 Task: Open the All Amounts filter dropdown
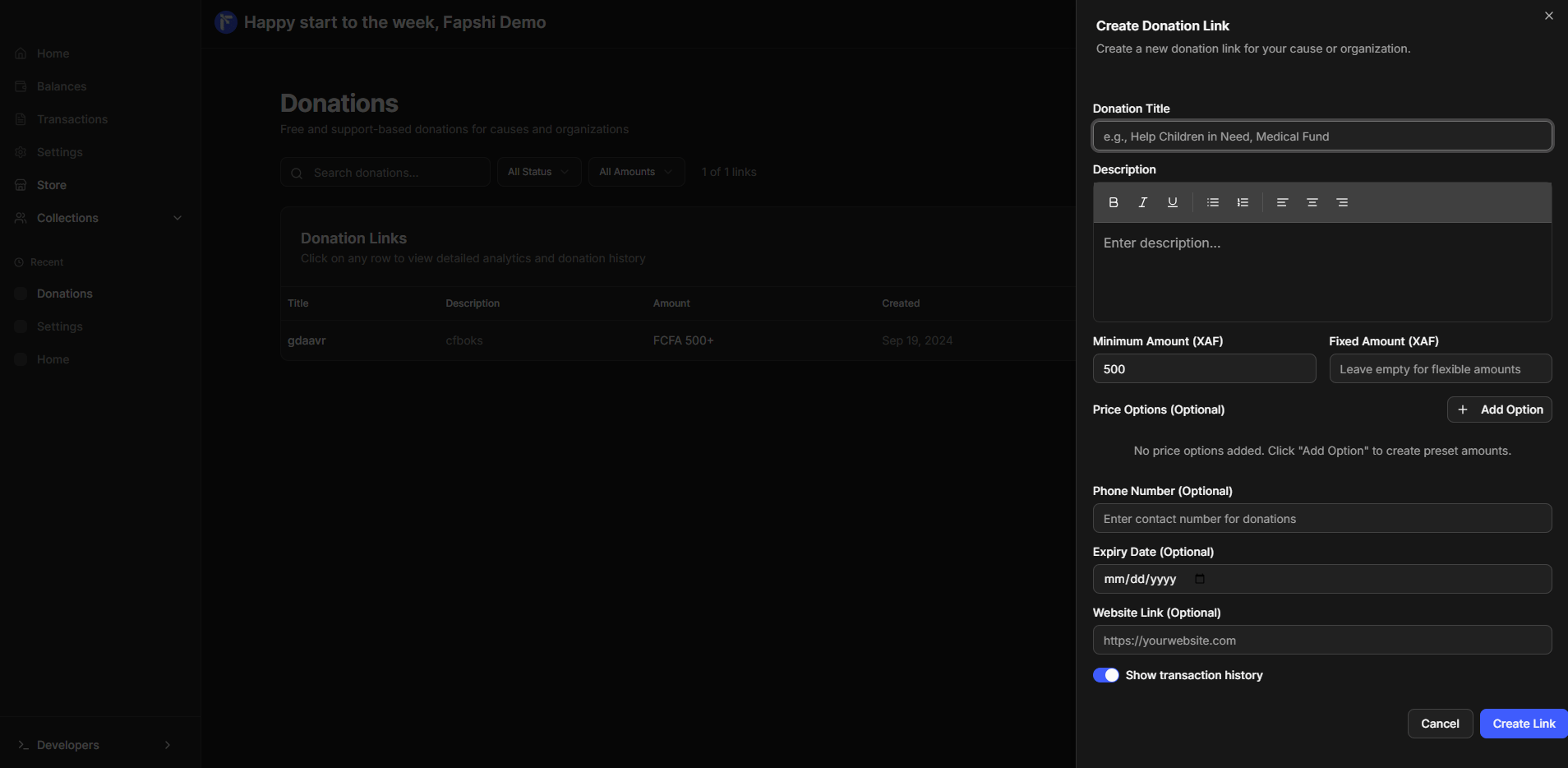[636, 172]
